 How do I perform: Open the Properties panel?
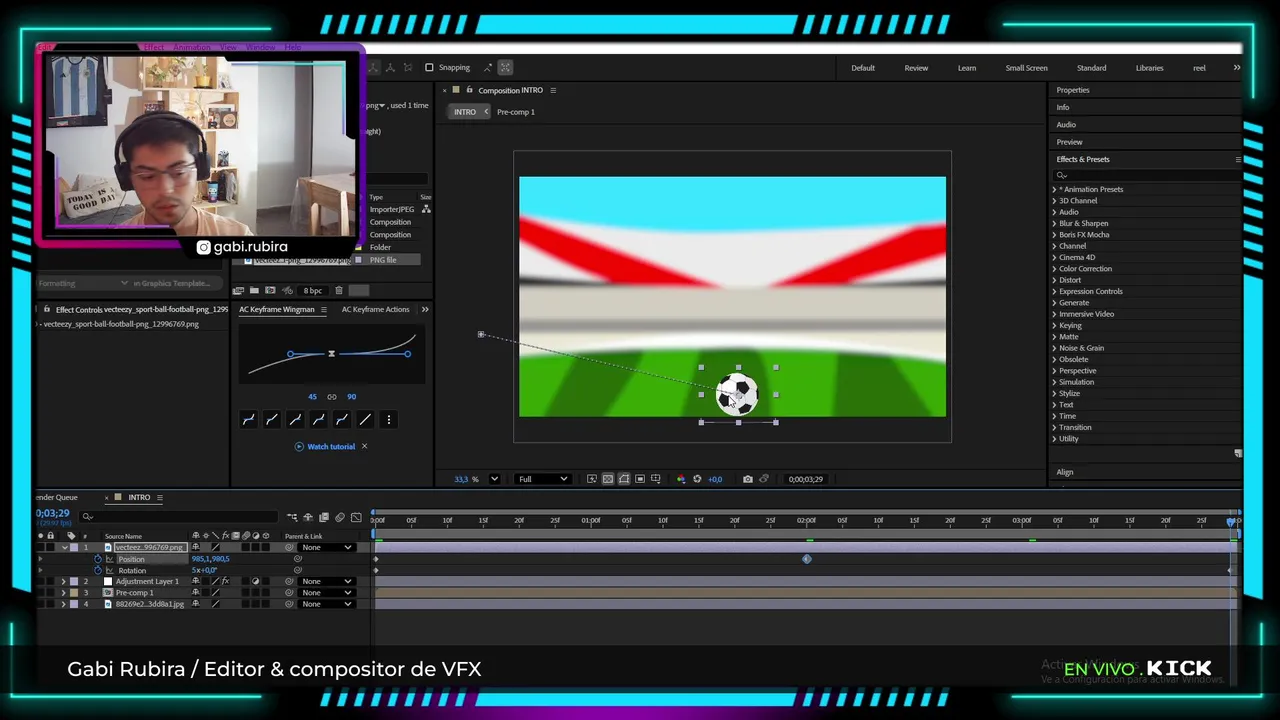(1073, 90)
